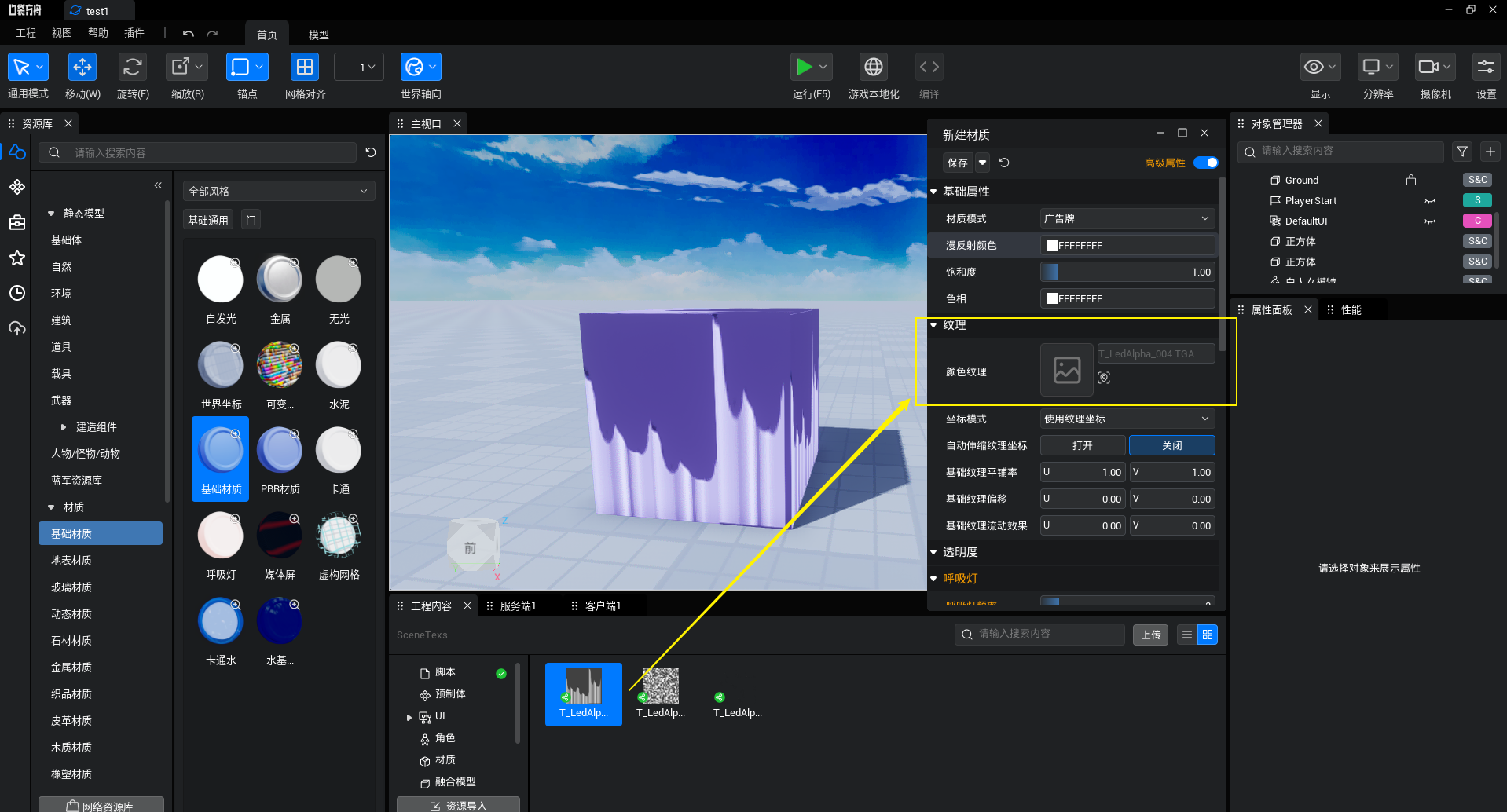The width and height of the screenshot is (1507, 812).
Task: Open 设置 settings sliders icon
Action: 1486,67
